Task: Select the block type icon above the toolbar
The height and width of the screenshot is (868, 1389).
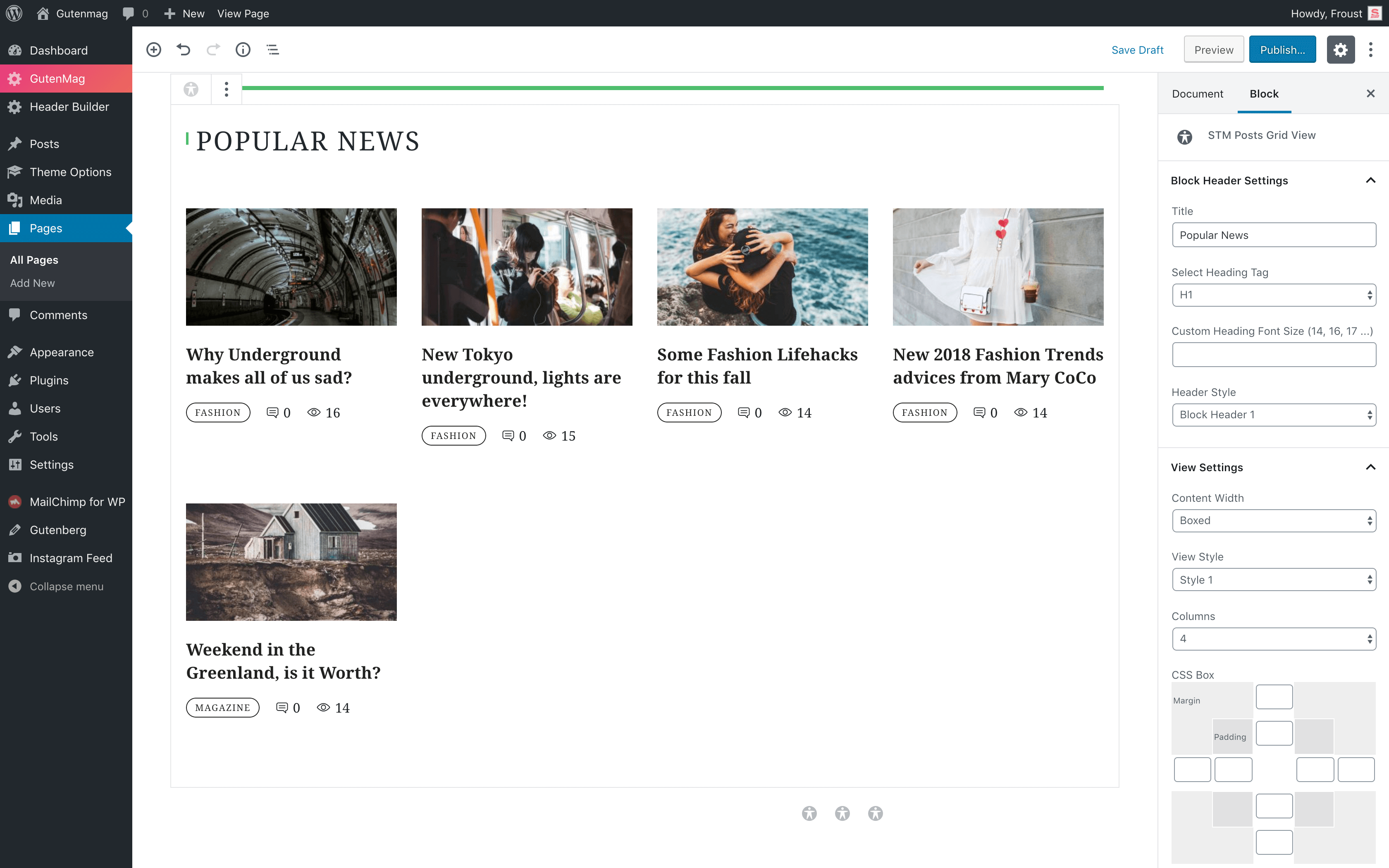Action: tap(191, 89)
